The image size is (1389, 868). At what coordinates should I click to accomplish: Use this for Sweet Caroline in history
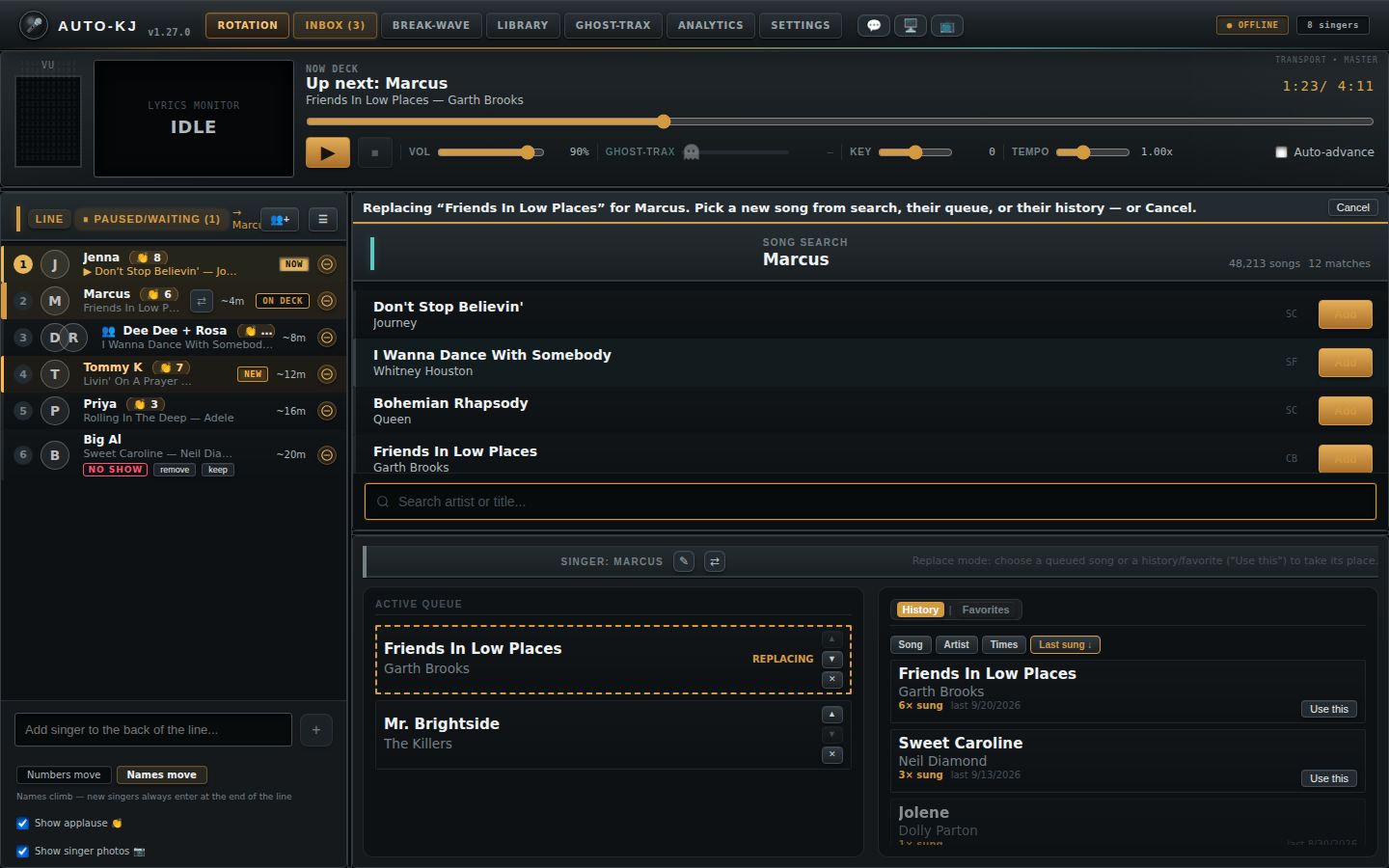(x=1329, y=778)
